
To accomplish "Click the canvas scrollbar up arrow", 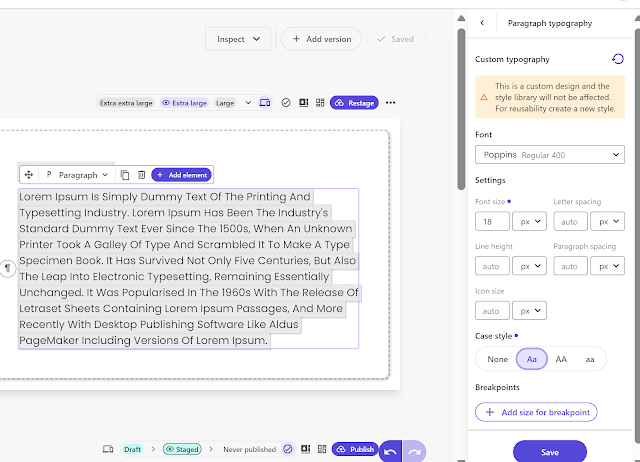I will point(461,18).
